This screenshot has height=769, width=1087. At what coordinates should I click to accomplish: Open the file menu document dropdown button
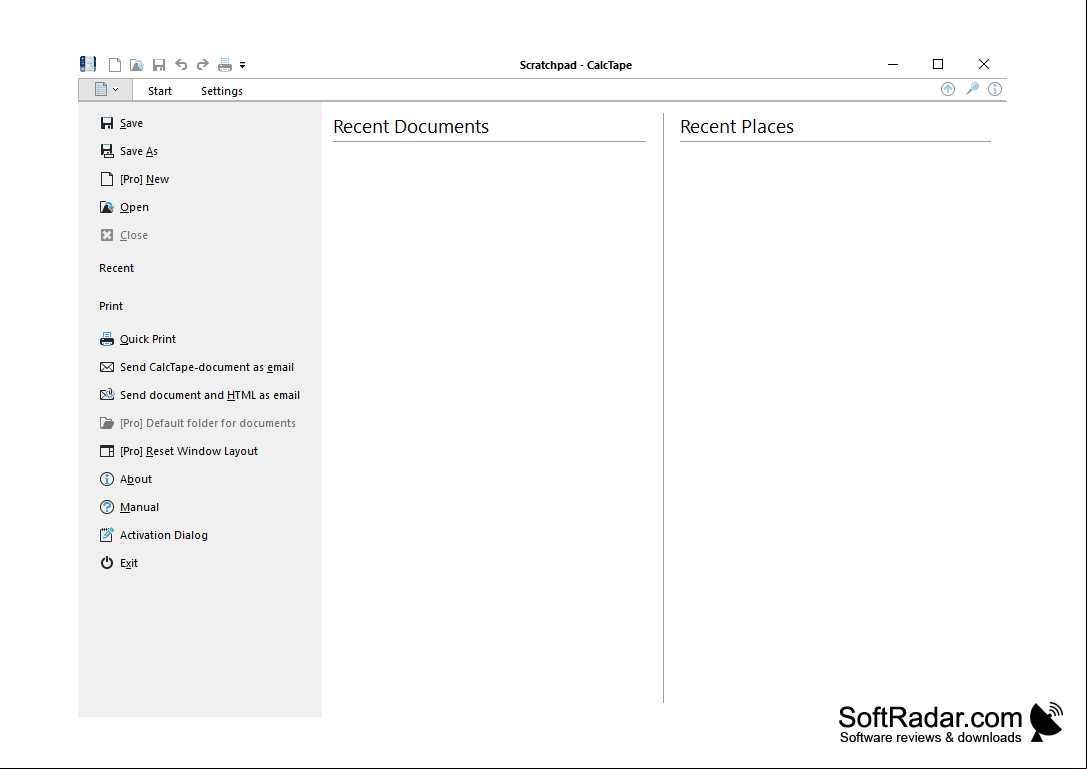coord(105,90)
